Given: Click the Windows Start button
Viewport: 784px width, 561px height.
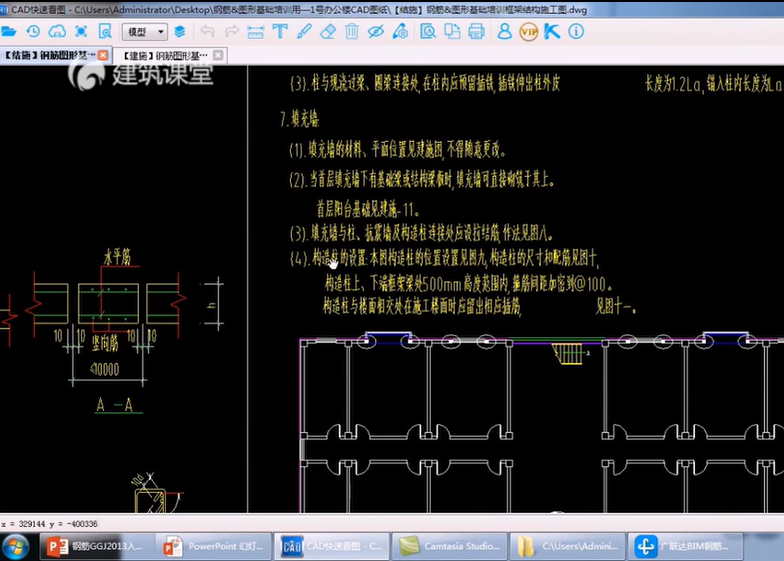Looking at the screenshot, I should [16, 546].
